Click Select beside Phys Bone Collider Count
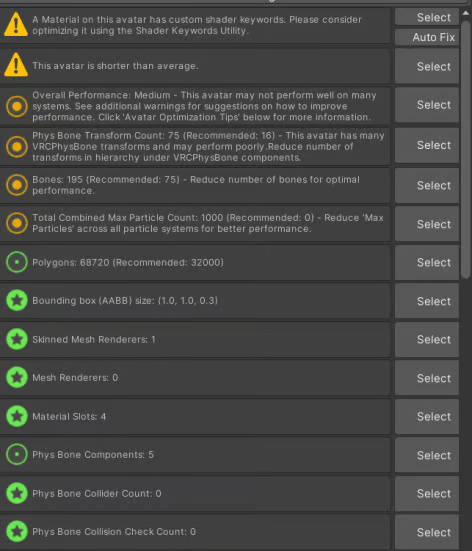Image resolution: width=472 pixels, height=551 pixels. point(427,493)
